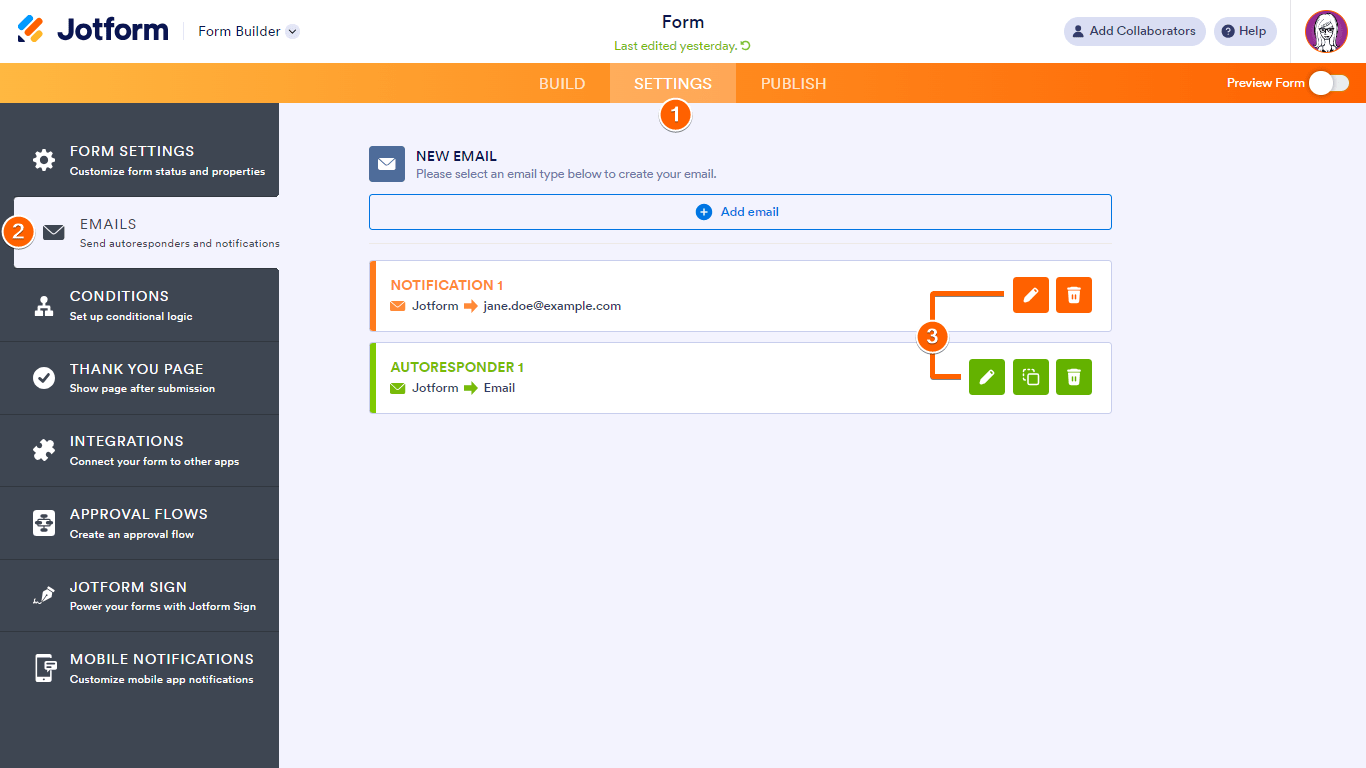
Task: Duplicate Autoresponder 1 with the copy icon
Action: (x=1031, y=377)
